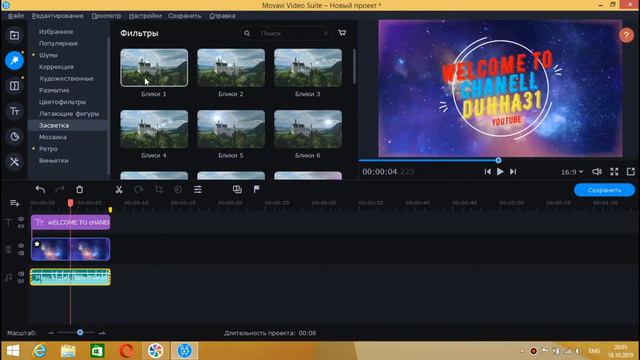This screenshot has height=360, width=640.
Task: Open the Import media panel icon
Action: pyautogui.click(x=14, y=36)
